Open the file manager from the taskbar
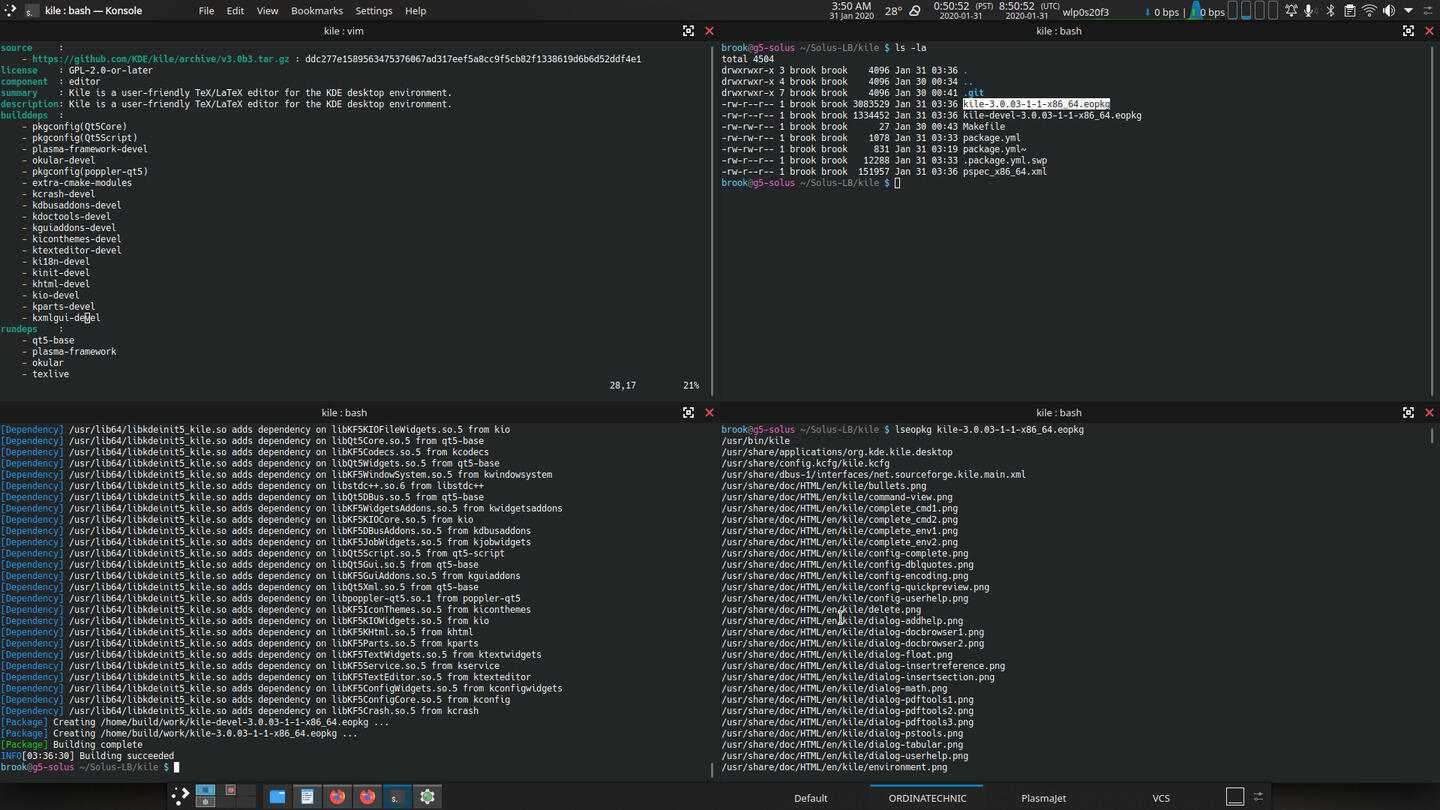Screen dimensions: 1440x810 coord(277,796)
